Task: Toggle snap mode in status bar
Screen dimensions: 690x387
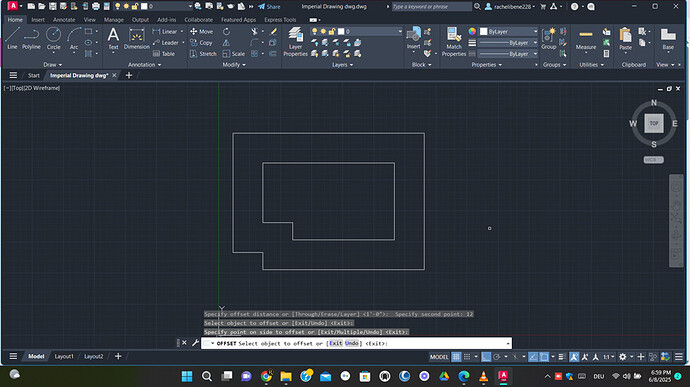Action: click(467, 357)
